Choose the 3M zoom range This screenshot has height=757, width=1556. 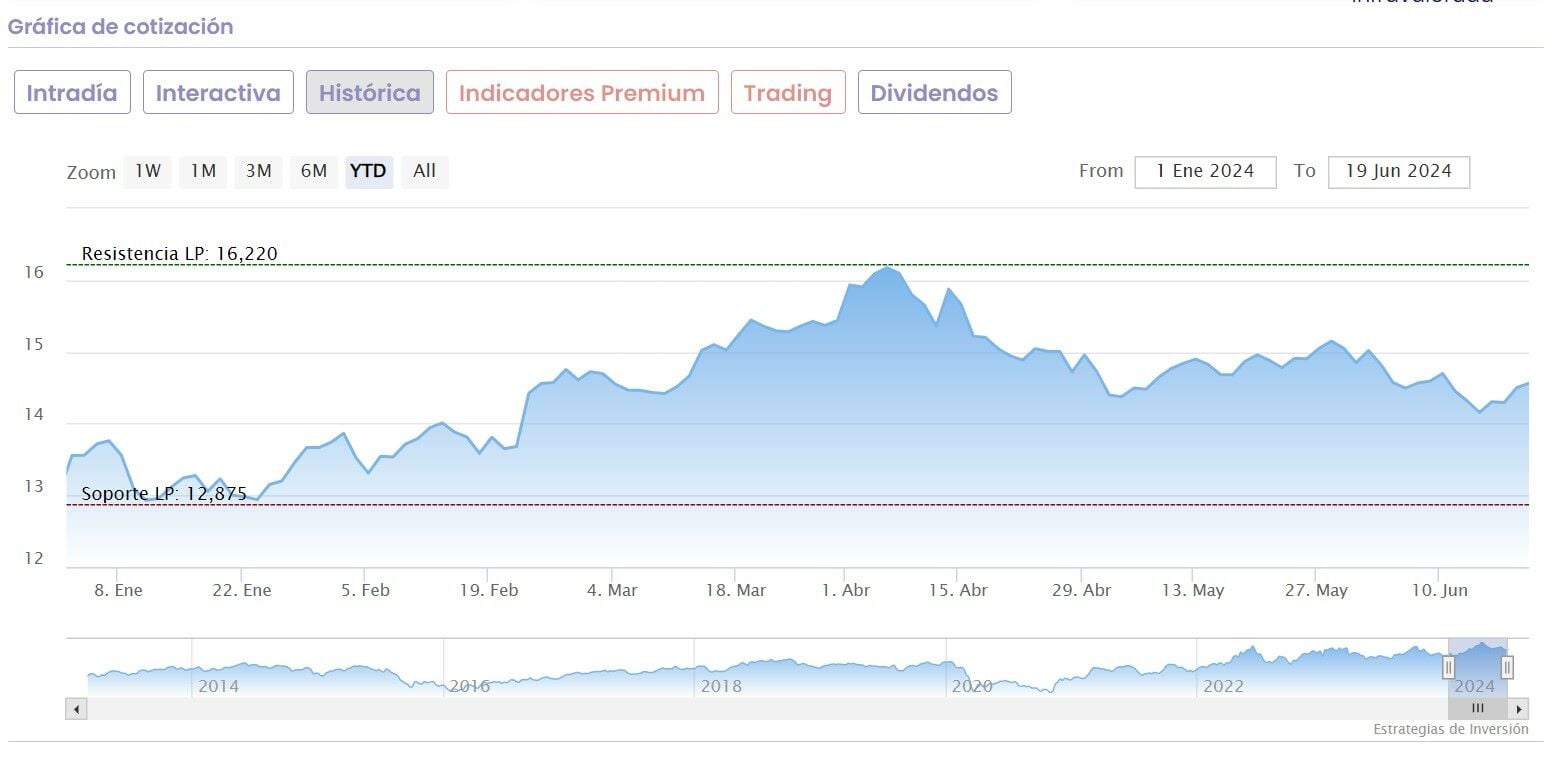pos(259,171)
